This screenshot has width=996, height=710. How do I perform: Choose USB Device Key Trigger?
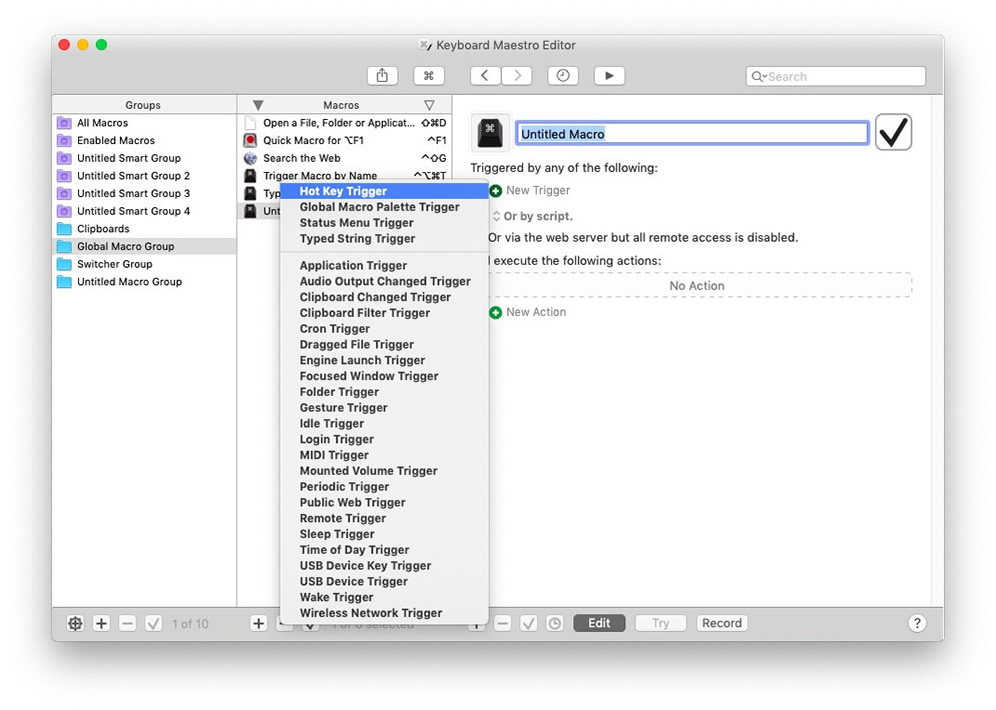pyautogui.click(x=384, y=566)
